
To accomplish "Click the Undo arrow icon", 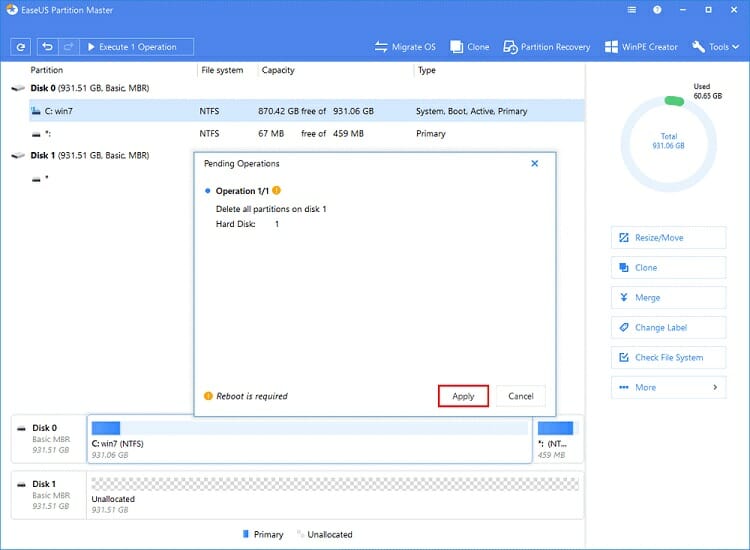I will [x=48, y=47].
